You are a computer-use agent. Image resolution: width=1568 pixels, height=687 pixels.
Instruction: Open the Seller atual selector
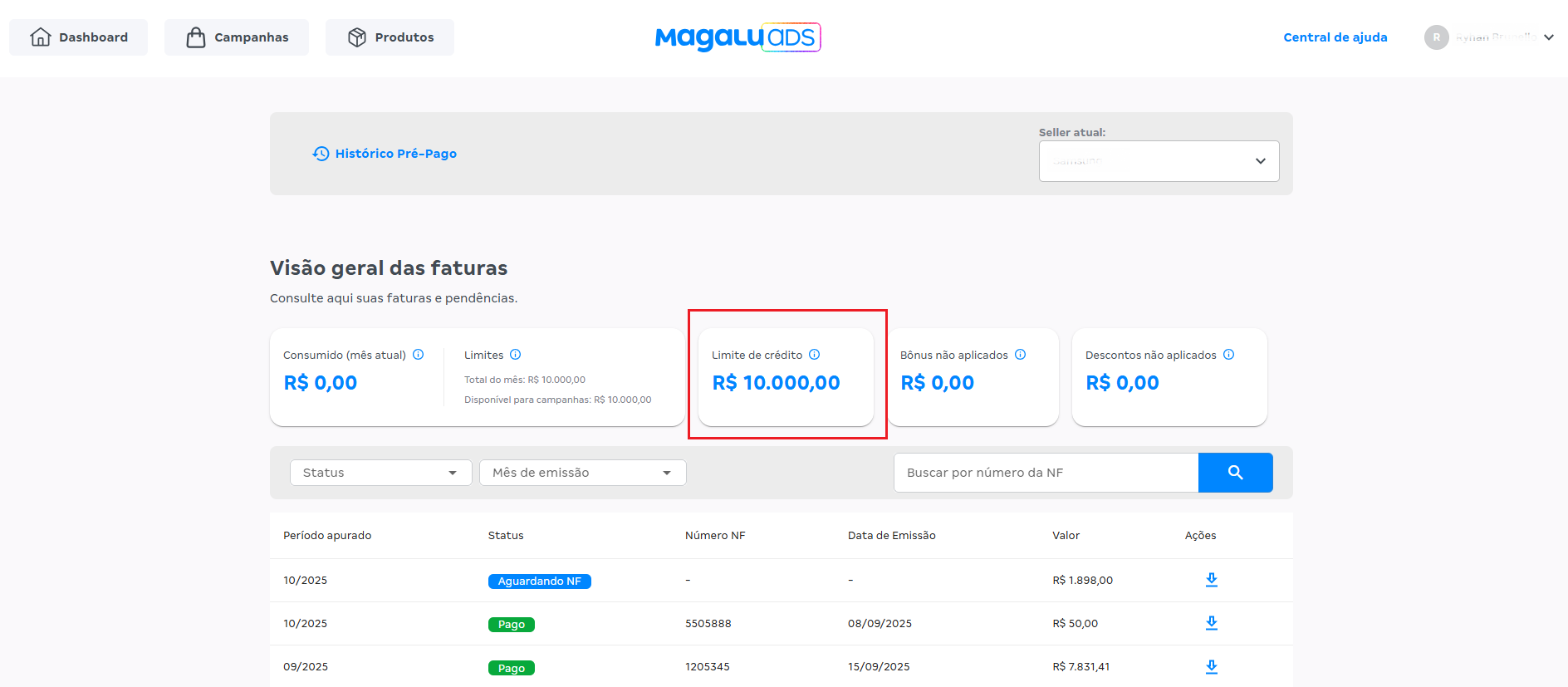pos(1159,161)
